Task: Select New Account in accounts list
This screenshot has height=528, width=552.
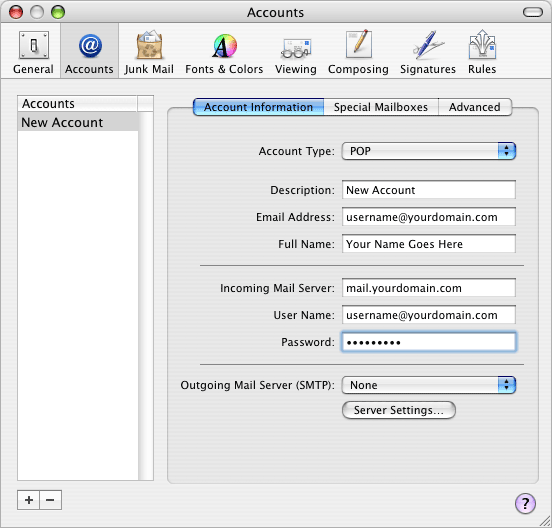Action: click(x=78, y=122)
